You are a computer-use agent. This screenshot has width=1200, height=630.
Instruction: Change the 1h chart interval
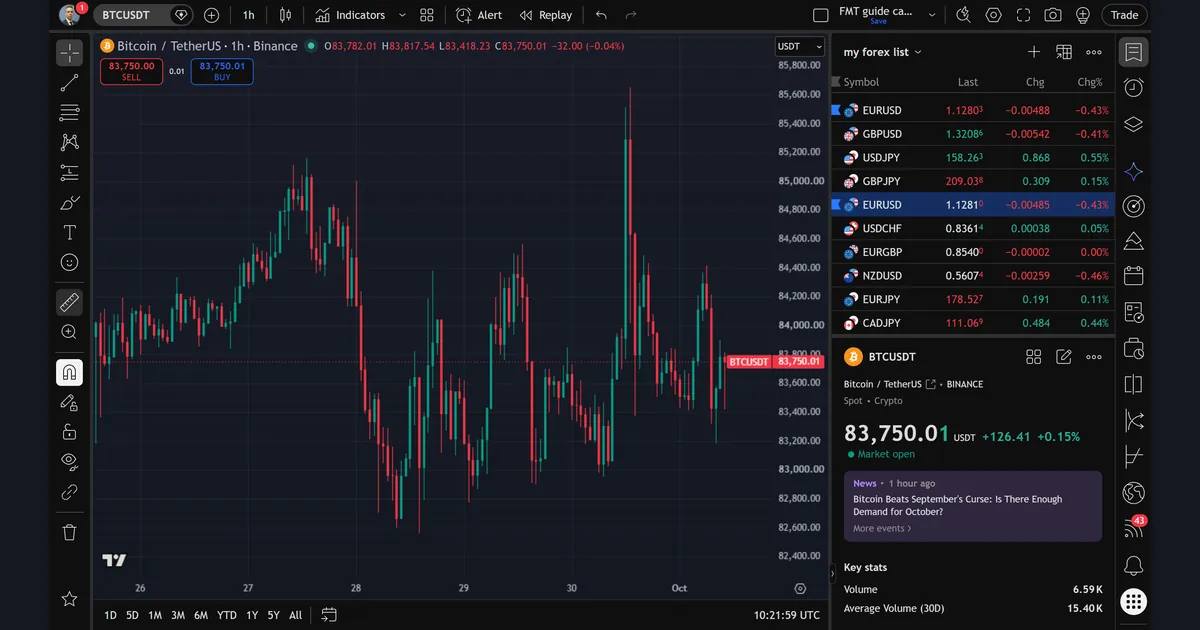click(248, 15)
